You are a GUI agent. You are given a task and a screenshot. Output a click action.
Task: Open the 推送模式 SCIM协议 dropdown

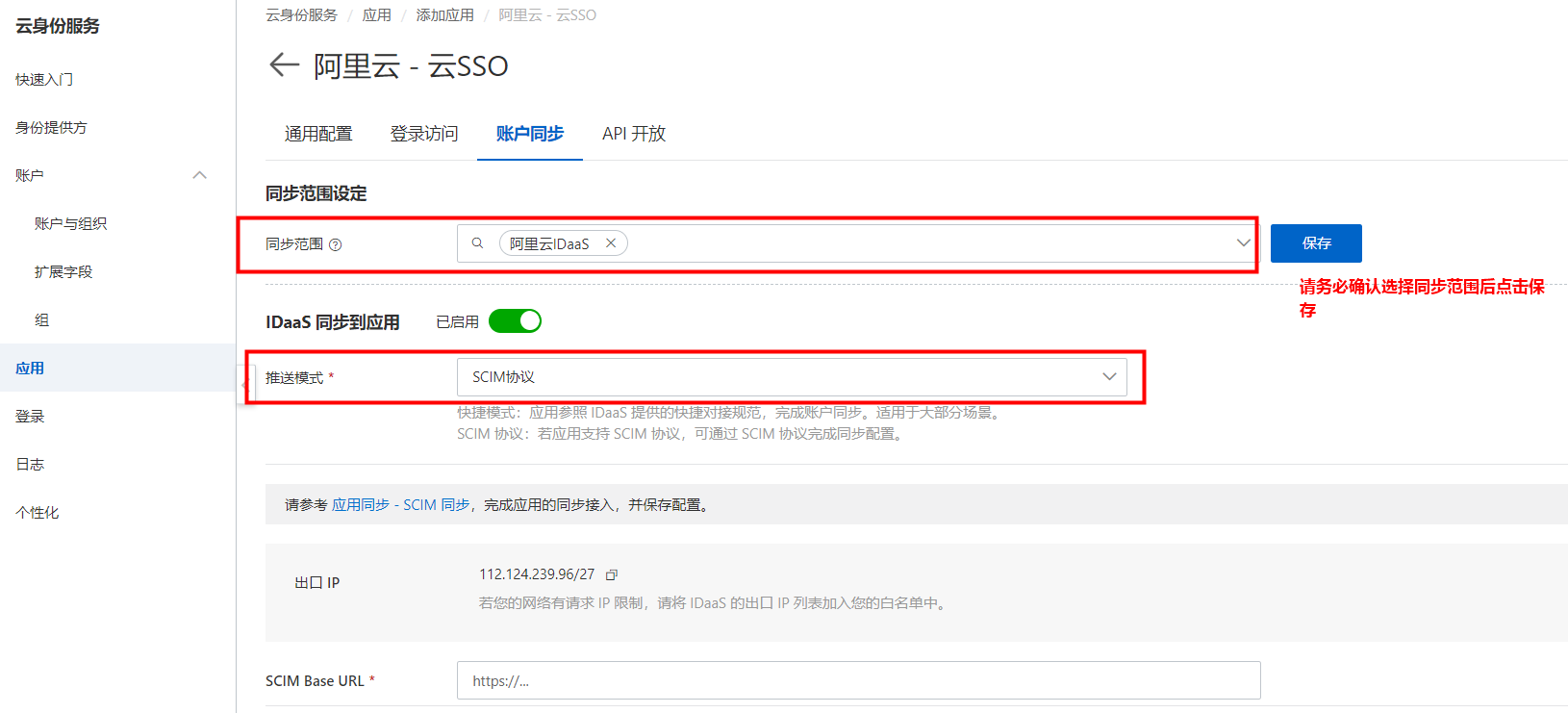click(x=792, y=377)
